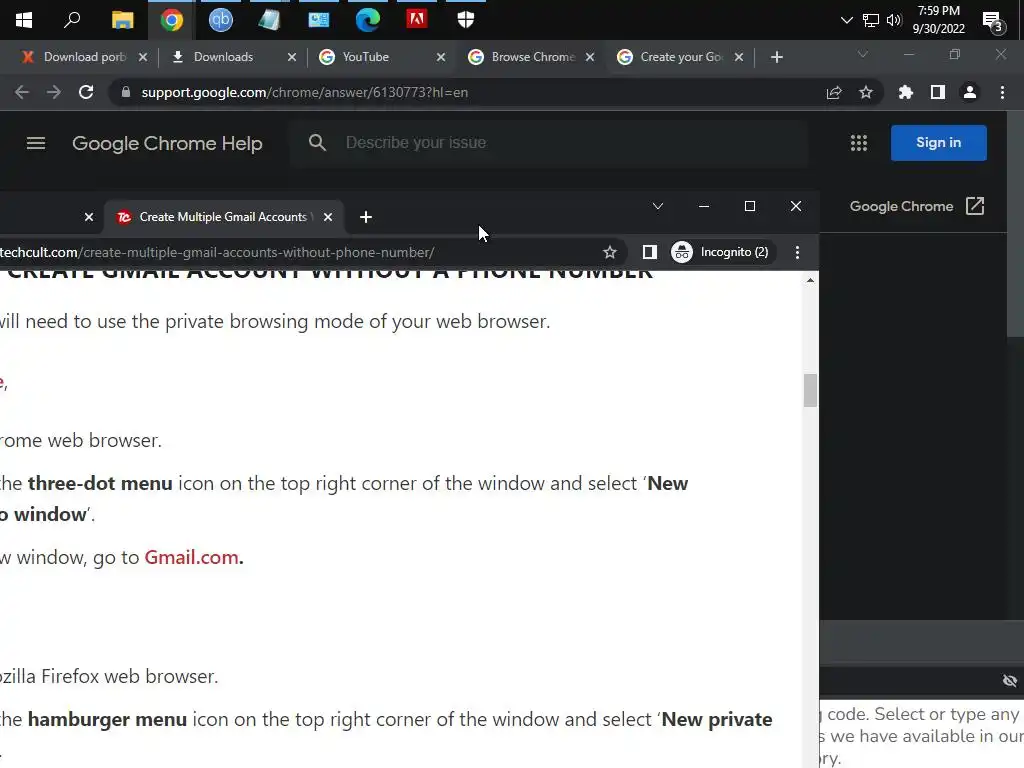Open tab search dropdown in Incognito window

point(658,206)
